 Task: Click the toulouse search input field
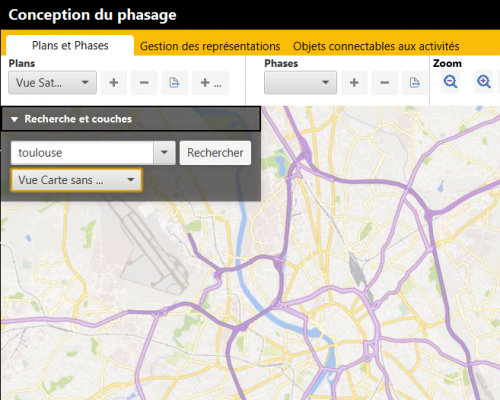point(82,153)
